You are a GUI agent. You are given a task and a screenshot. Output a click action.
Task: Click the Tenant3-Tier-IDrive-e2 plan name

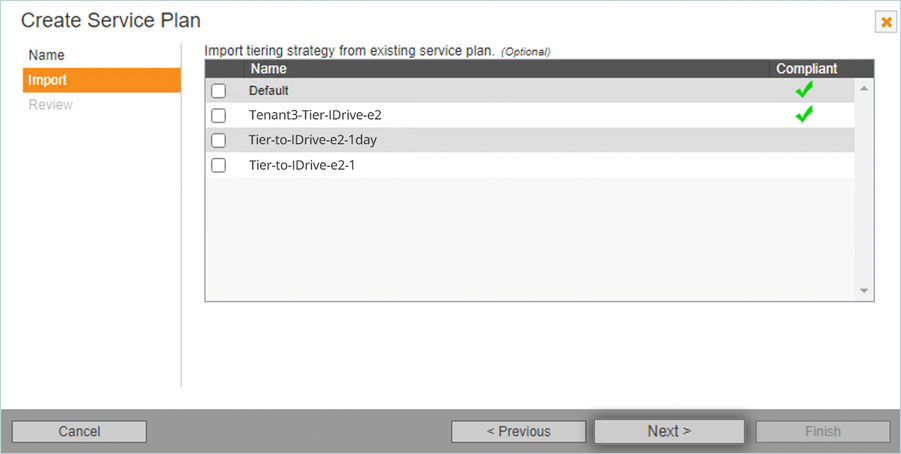pos(315,115)
